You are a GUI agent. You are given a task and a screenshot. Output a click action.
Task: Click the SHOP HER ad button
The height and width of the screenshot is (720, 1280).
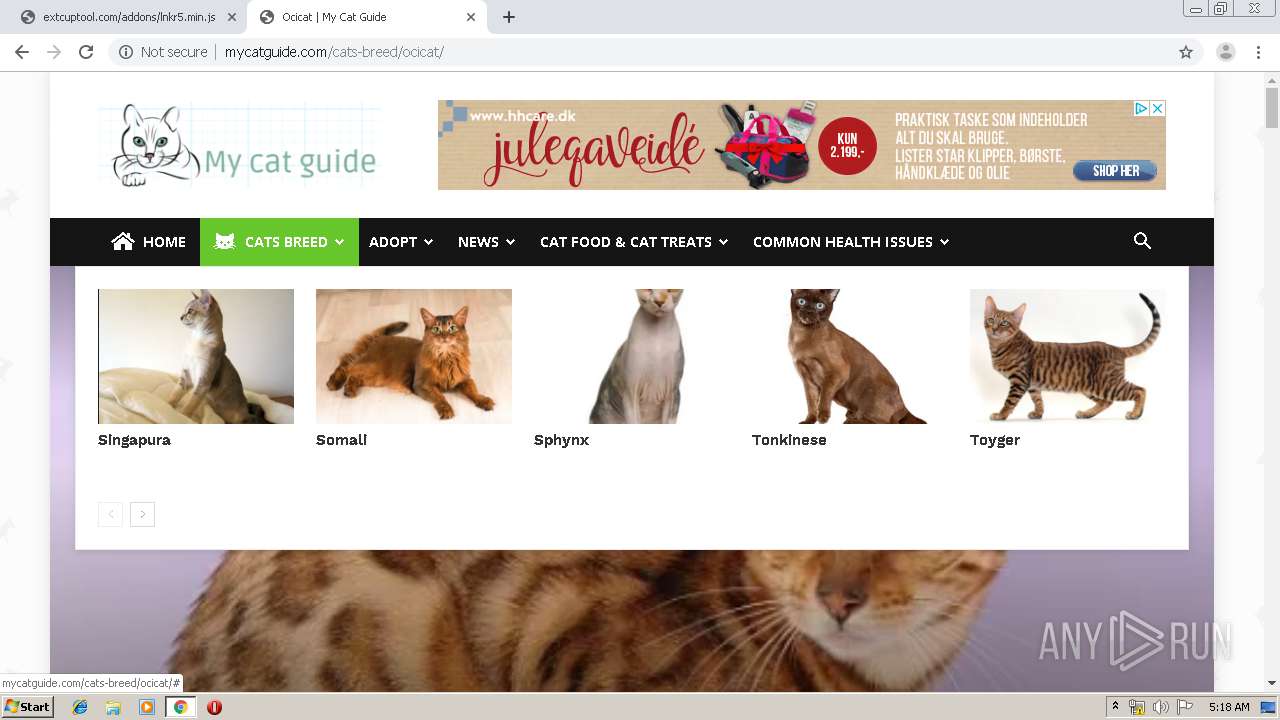pos(1115,171)
